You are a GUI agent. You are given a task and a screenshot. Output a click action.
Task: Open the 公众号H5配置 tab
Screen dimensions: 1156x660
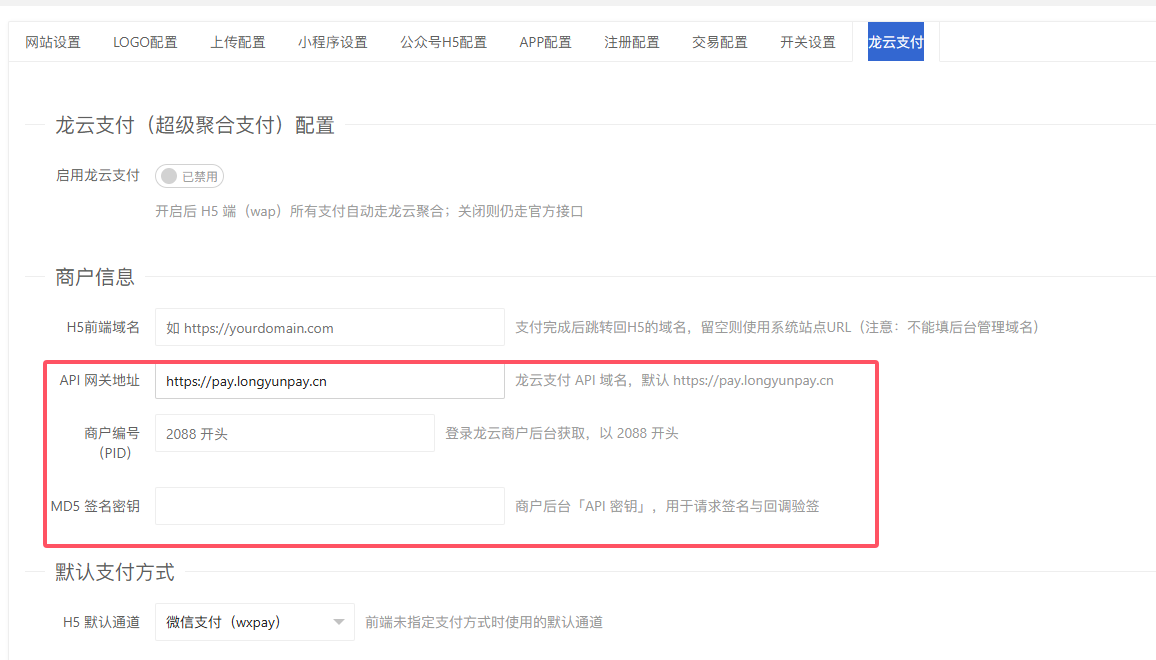pos(443,42)
